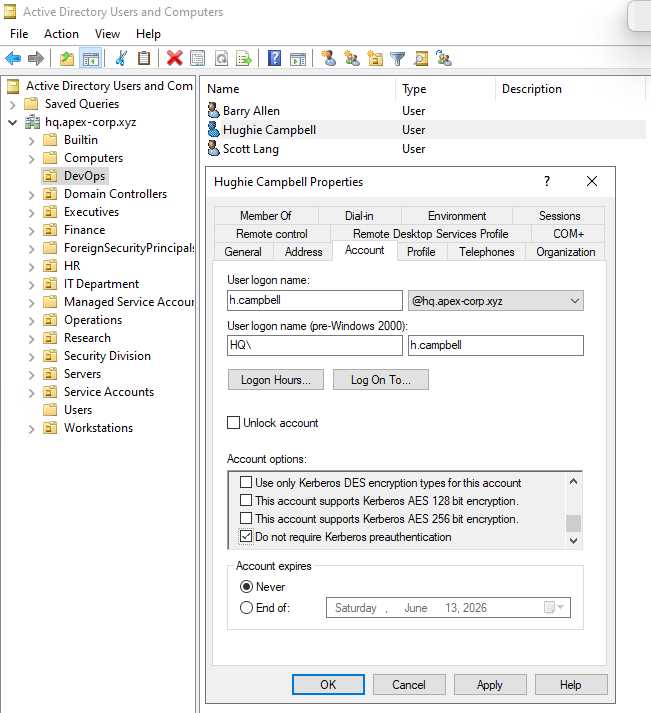Open the View menu
The height and width of the screenshot is (713, 651).
pos(107,34)
